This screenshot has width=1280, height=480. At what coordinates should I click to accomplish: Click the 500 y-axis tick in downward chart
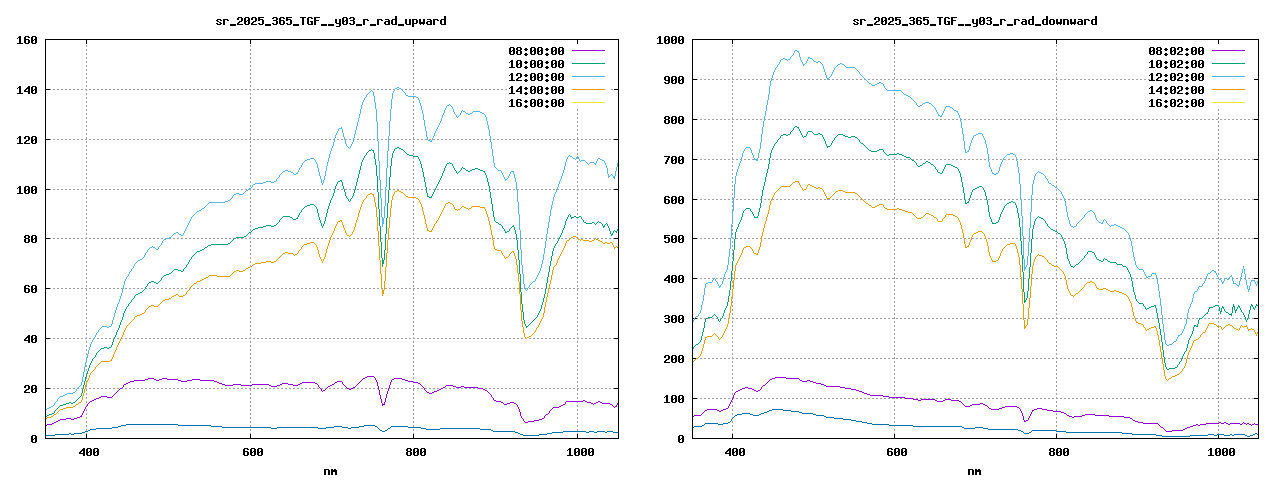(670, 240)
